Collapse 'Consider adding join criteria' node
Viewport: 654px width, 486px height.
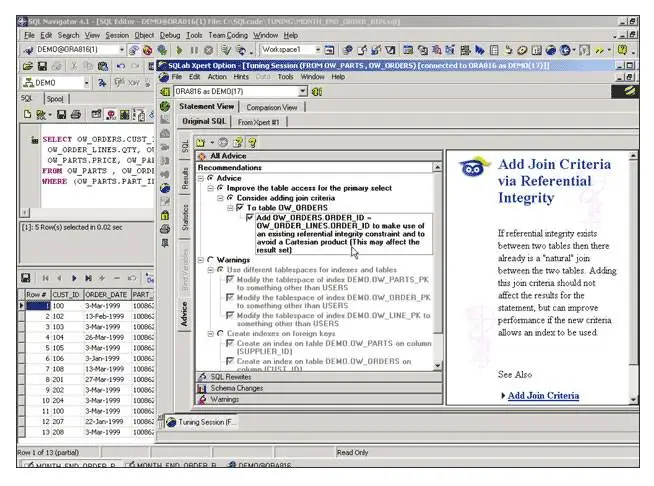click(220, 198)
